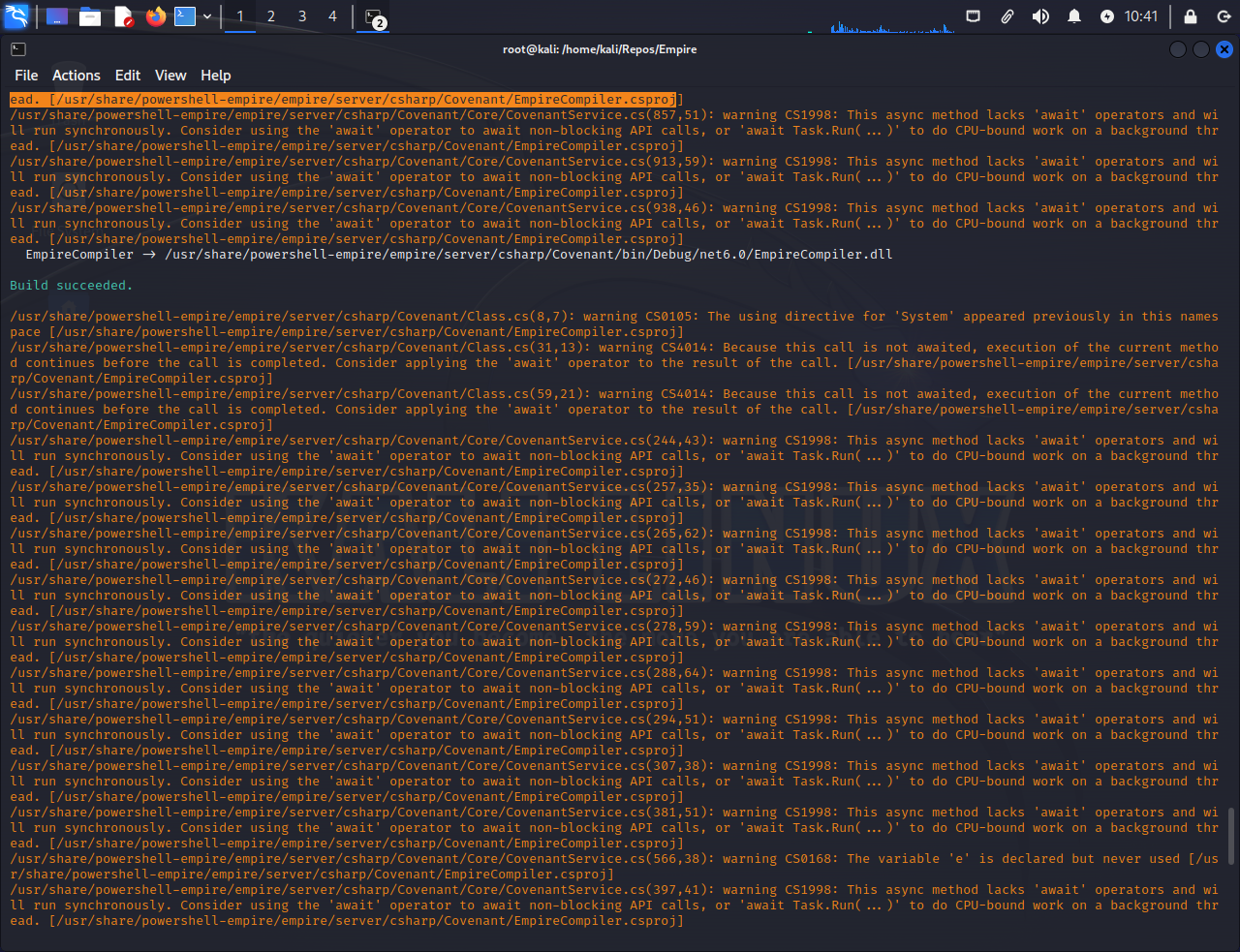Open the file manager from the panel

[x=90, y=16]
